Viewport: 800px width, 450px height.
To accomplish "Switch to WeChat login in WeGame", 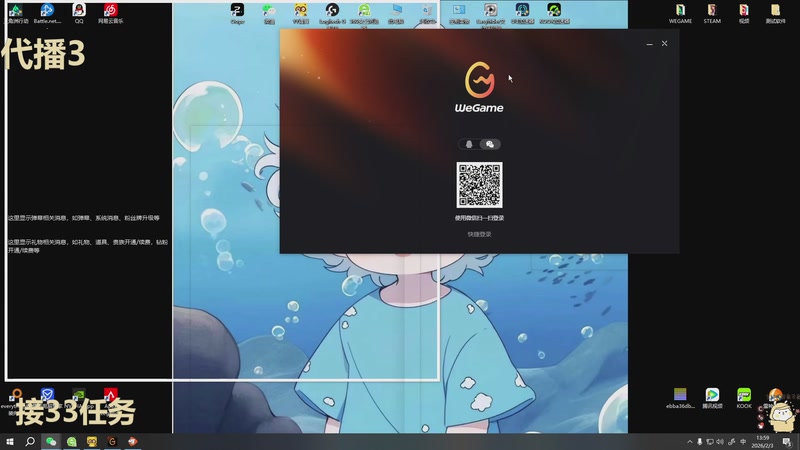I will [490, 144].
